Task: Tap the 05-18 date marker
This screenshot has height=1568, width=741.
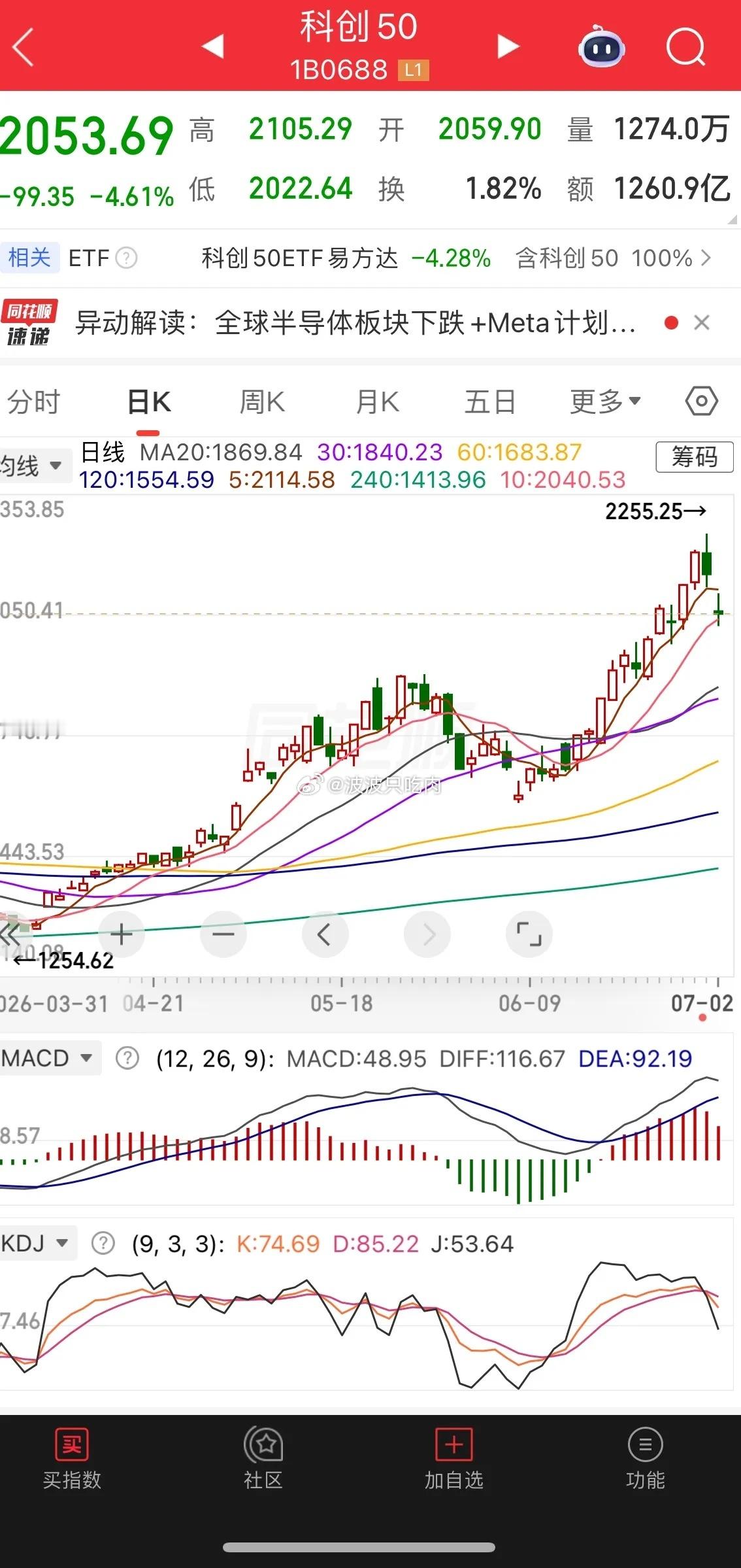Action: (342, 1003)
